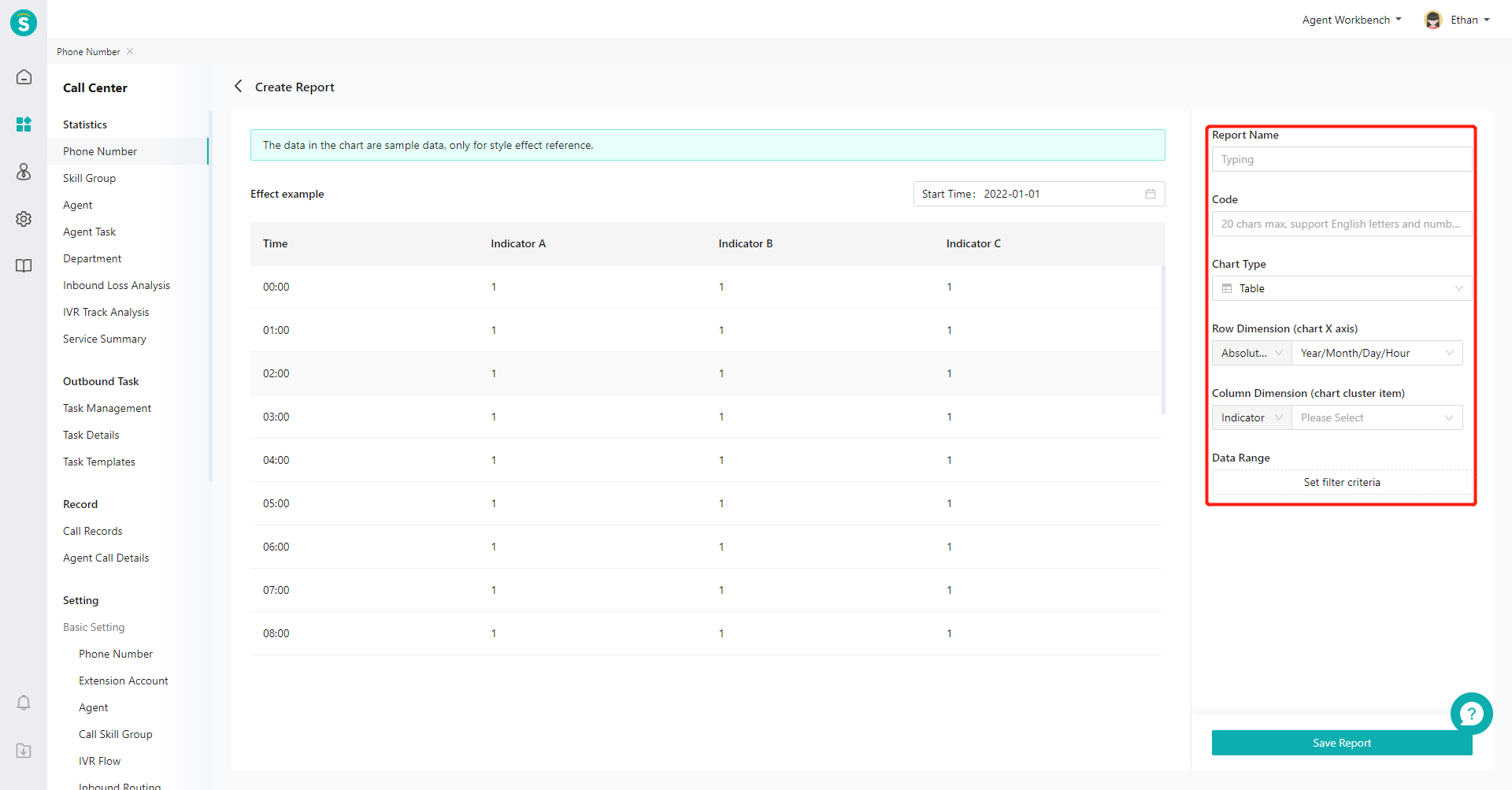Click the Code input field

pyautogui.click(x=1342, y=224)
